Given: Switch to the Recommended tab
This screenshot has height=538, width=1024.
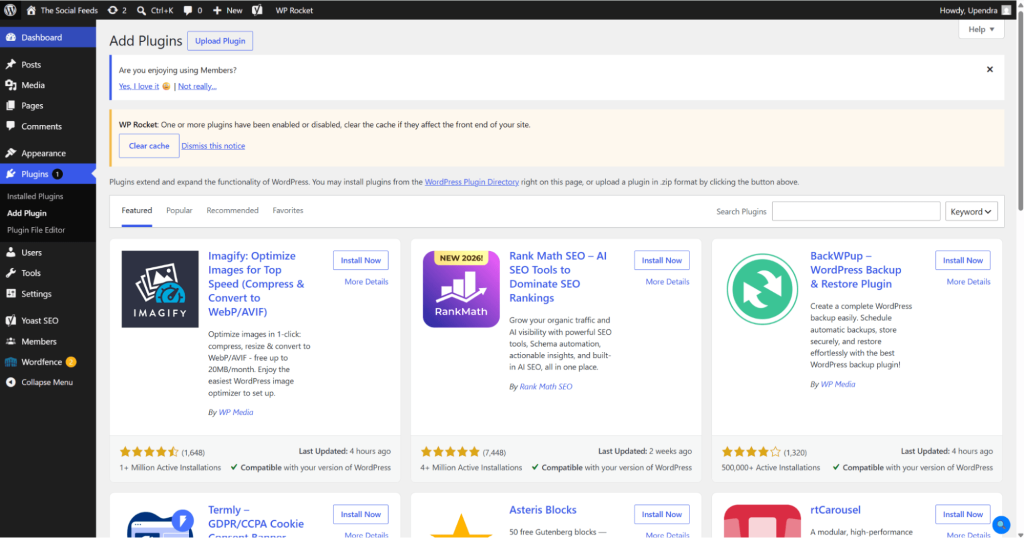Looking at the screenshot, I should coord(232,211).
